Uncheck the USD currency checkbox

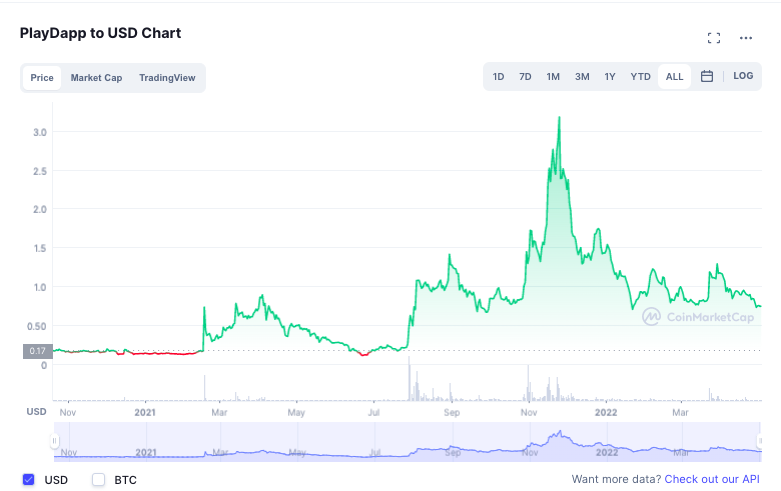tap(29, 480)
